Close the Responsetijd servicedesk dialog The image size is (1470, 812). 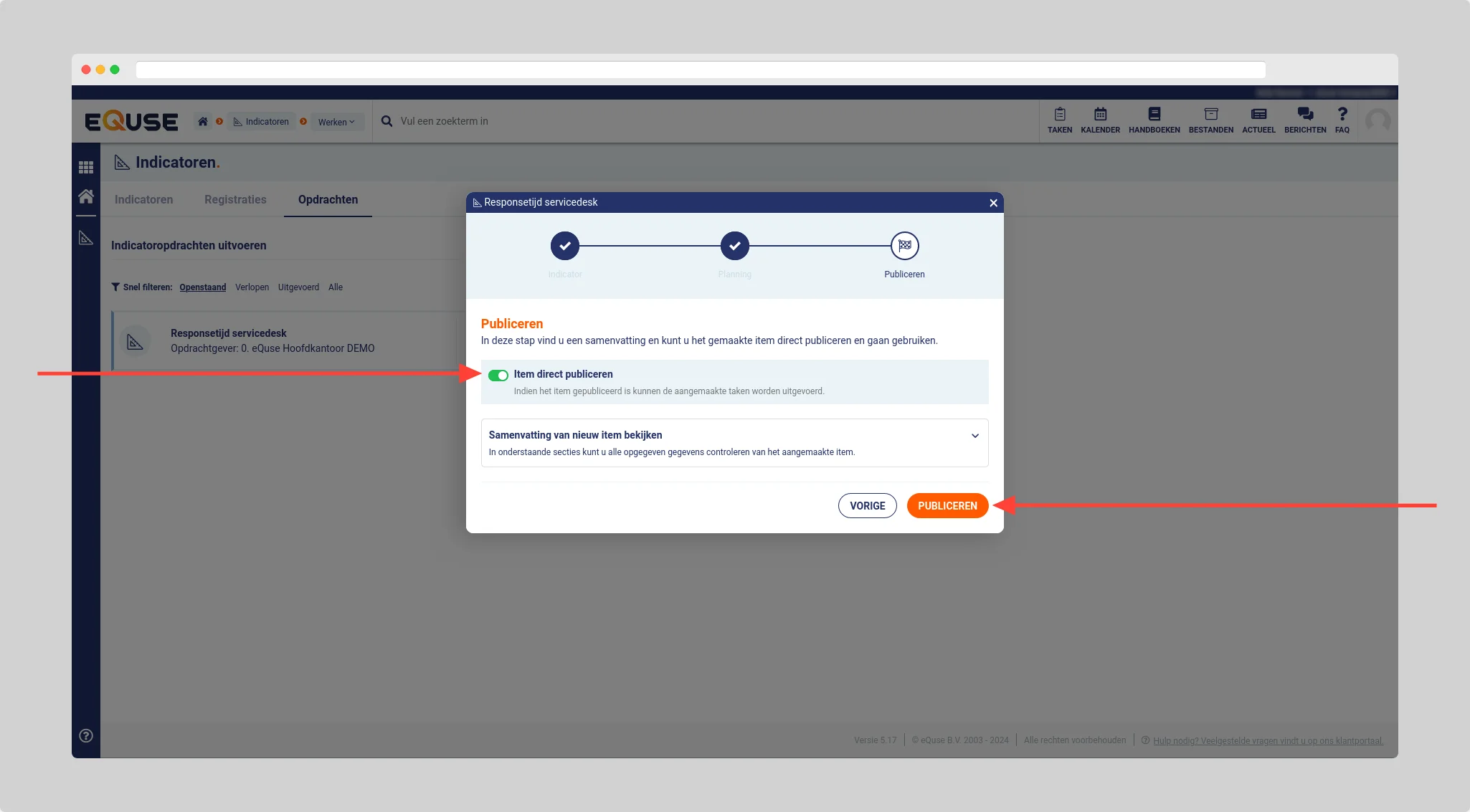(993, 203)
